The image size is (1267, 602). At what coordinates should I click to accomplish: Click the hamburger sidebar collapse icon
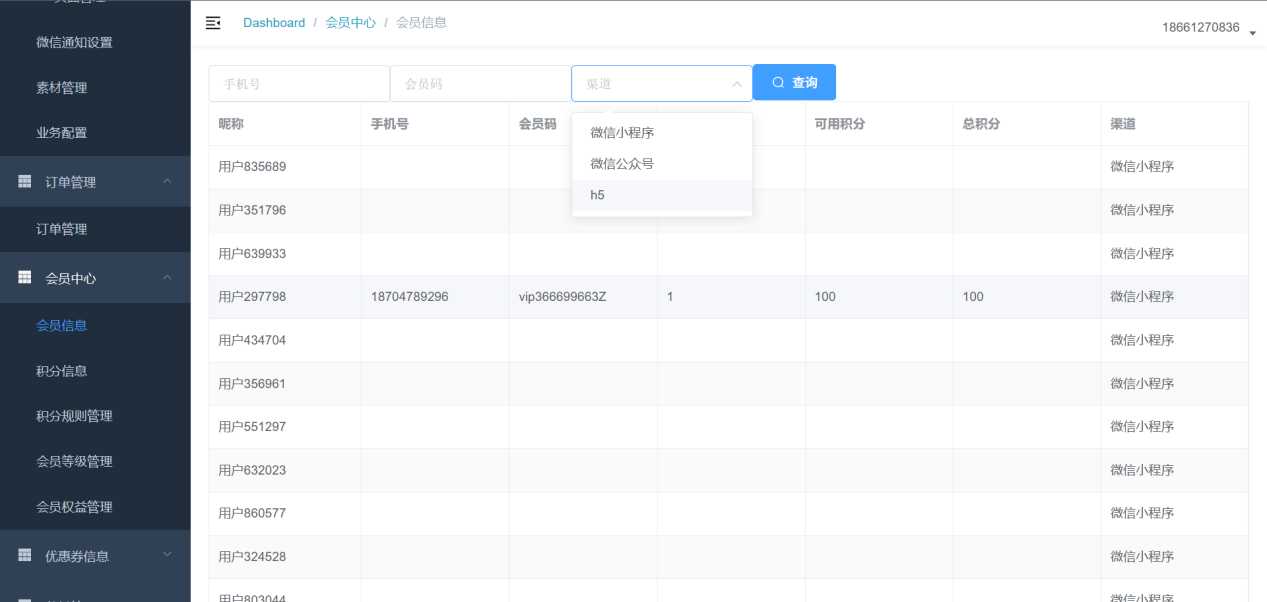pyautogui.click(x=213, y=23)
